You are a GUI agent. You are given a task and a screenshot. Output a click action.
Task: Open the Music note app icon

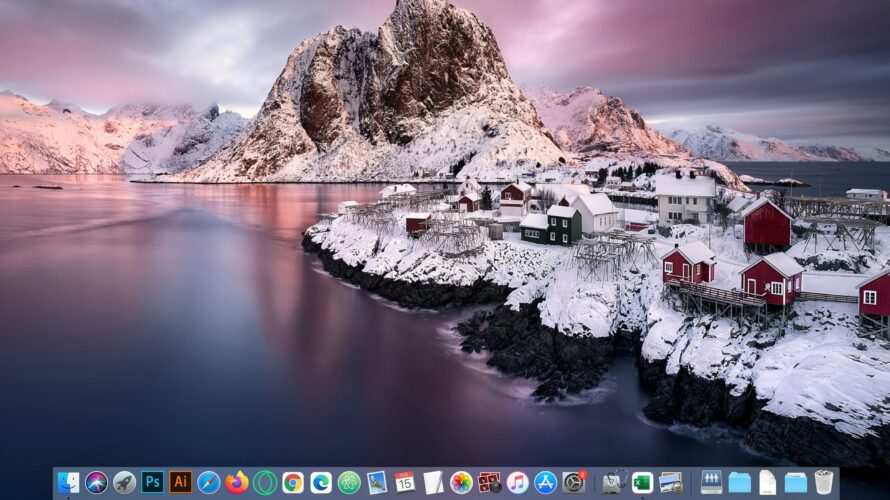pyautogui.click(x=517, y=482)
